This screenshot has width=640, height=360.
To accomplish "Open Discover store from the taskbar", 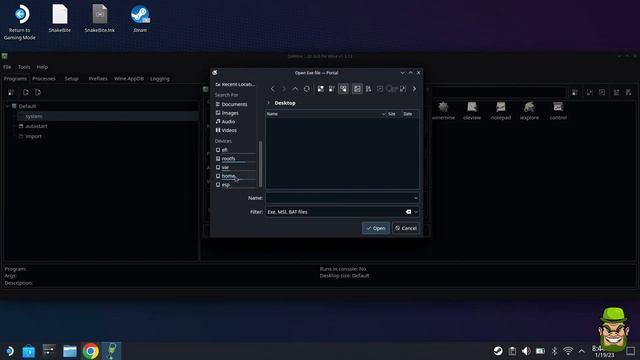I will point(29,351).
